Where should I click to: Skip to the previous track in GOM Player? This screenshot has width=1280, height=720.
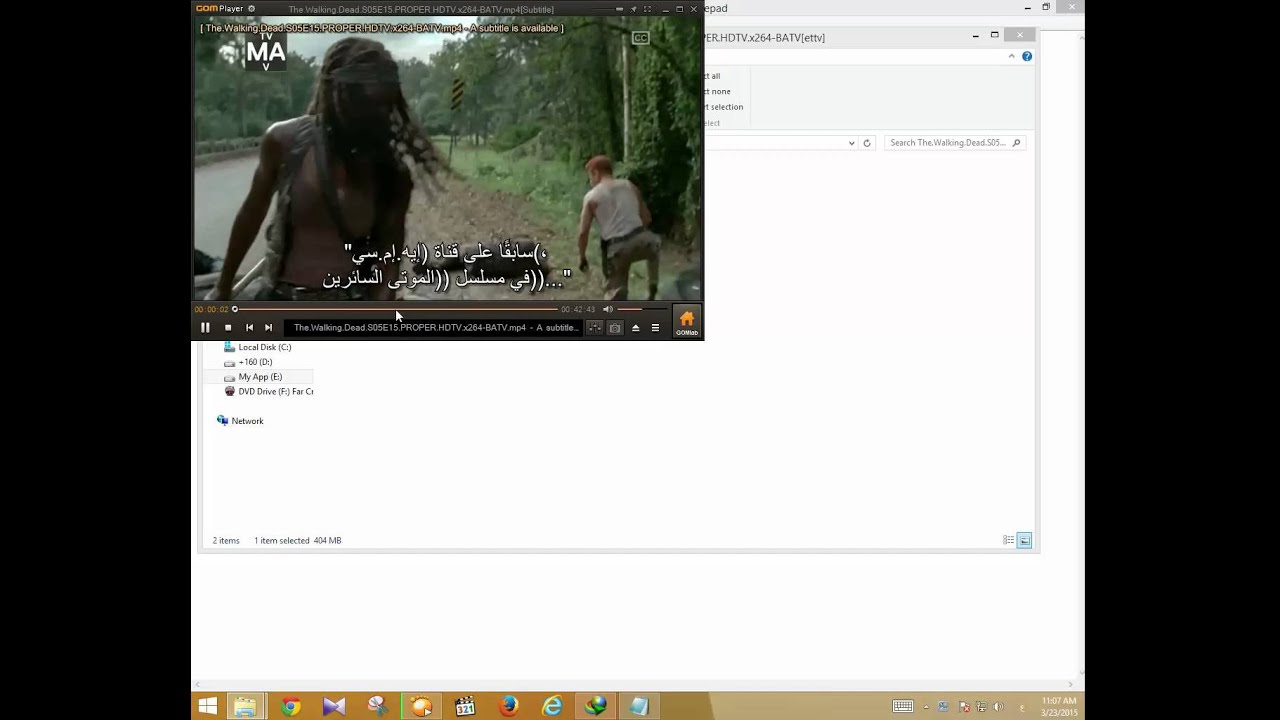[249, 327]
